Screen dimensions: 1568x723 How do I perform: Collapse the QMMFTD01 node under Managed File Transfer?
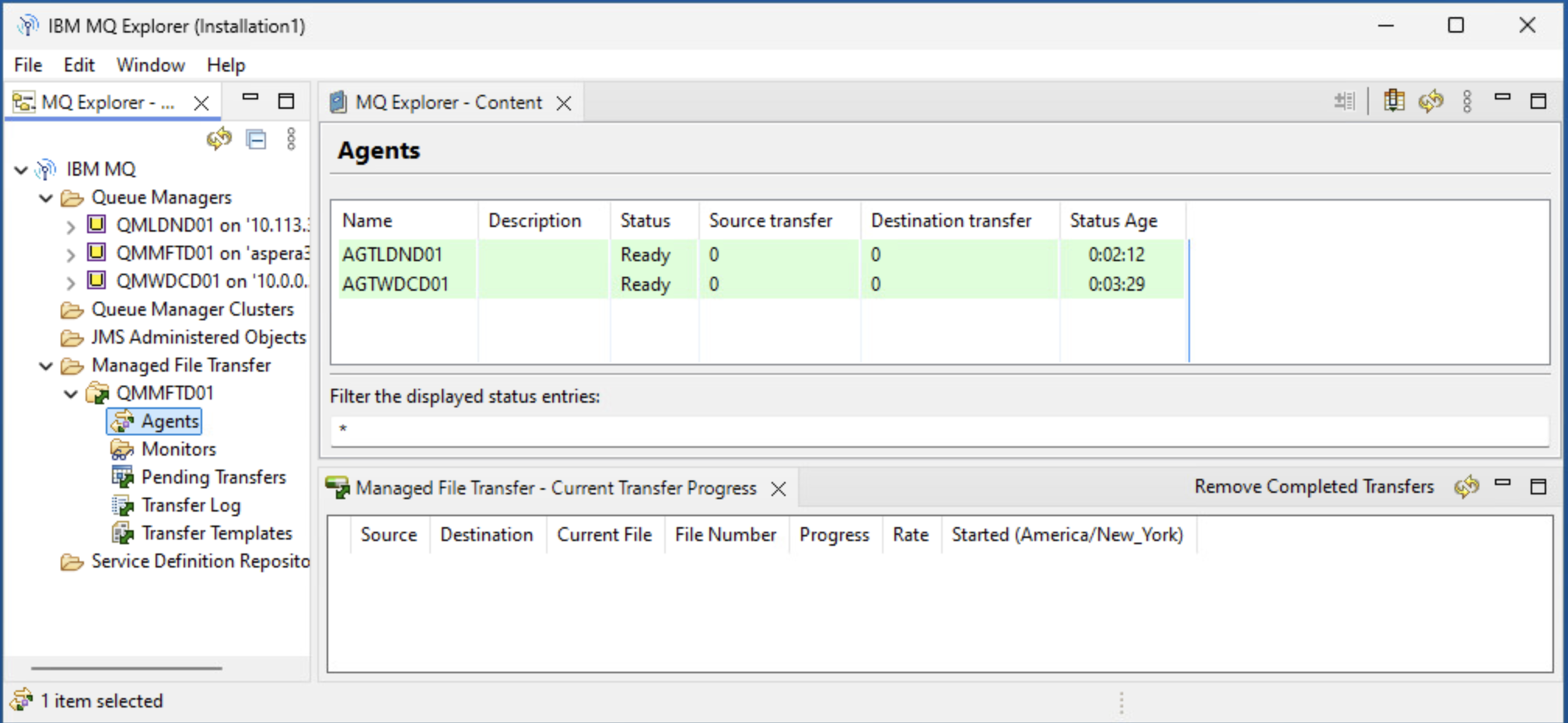point(71,393)
